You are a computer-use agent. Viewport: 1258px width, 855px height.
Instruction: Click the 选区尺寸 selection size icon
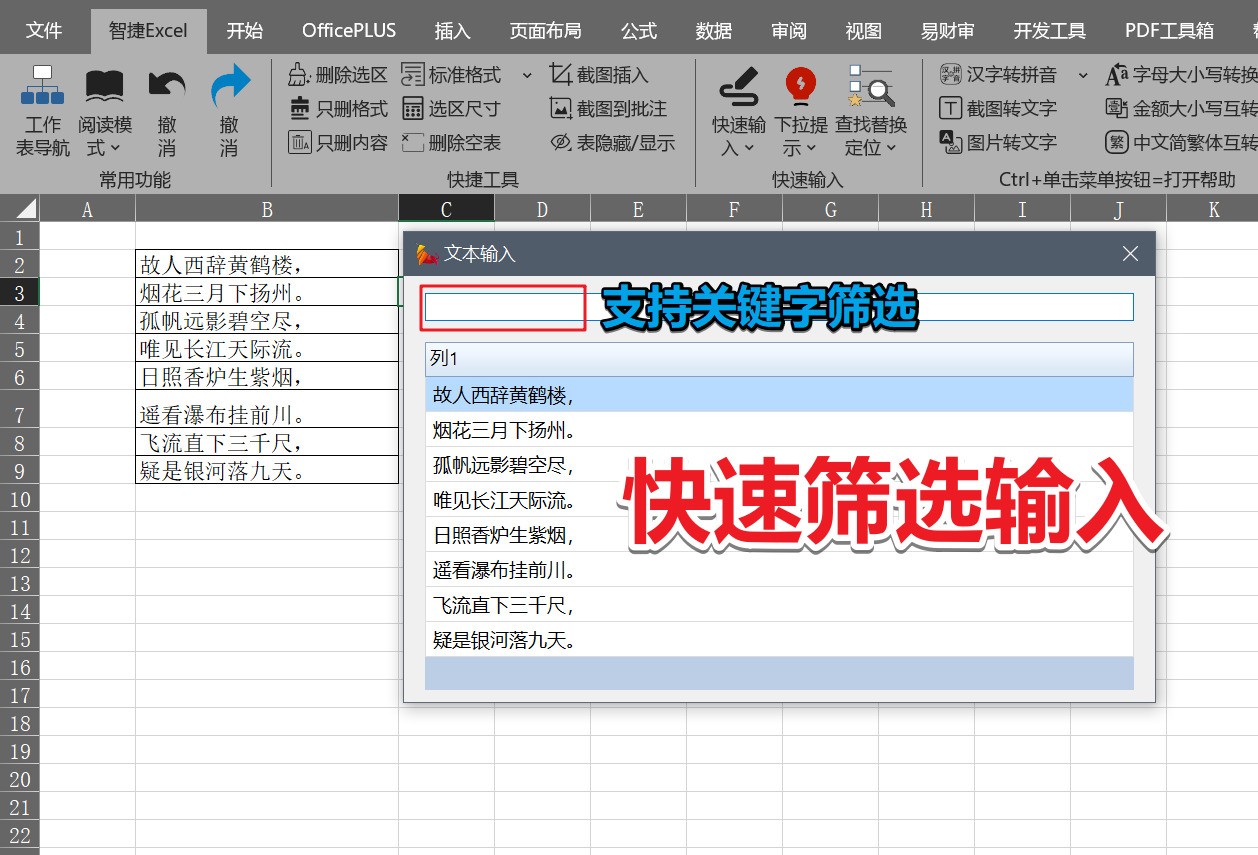[x=412, y=109]
